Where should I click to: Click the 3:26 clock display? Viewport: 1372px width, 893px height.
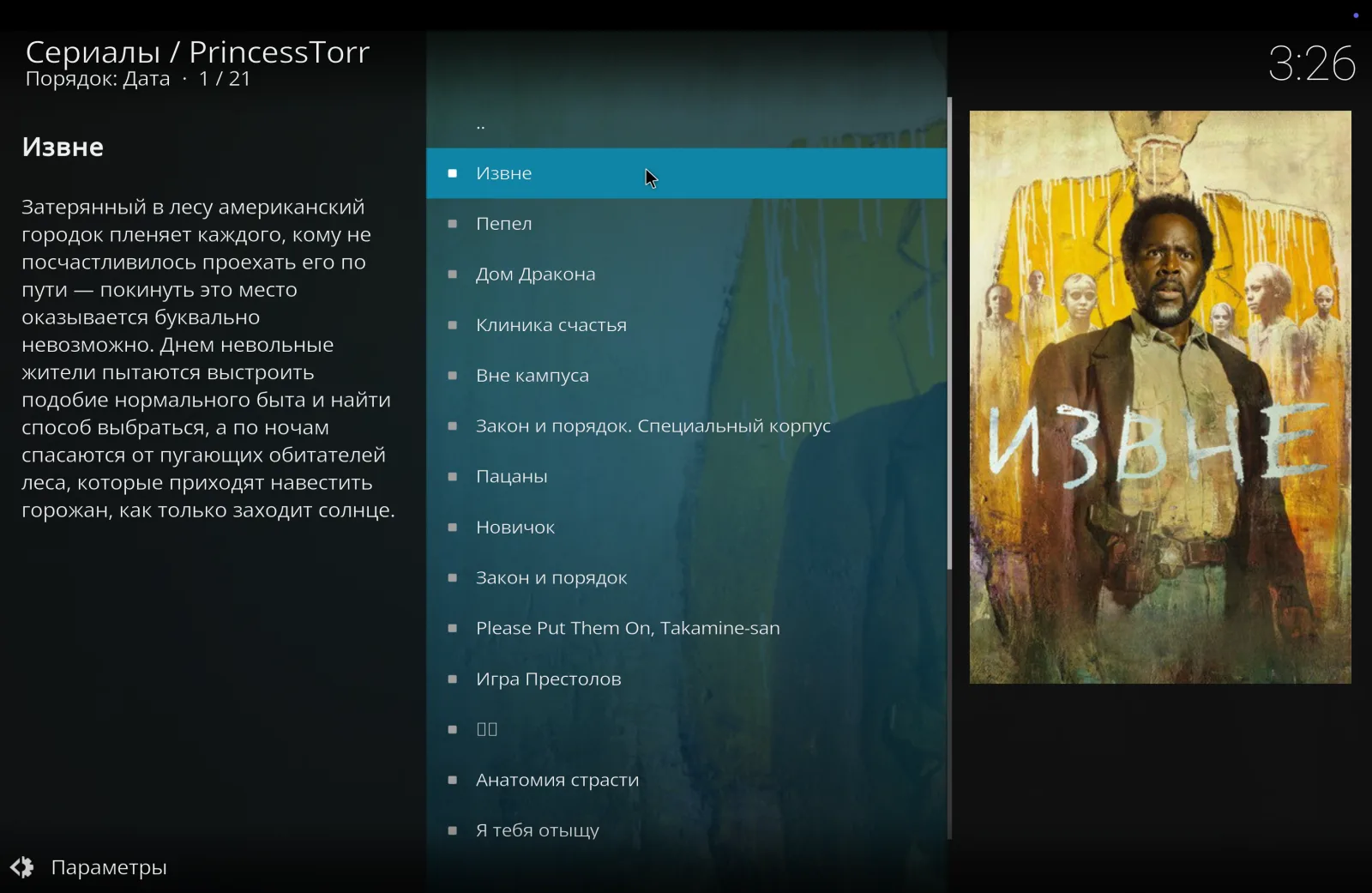pyautogui.click(x=1311, y=63)
